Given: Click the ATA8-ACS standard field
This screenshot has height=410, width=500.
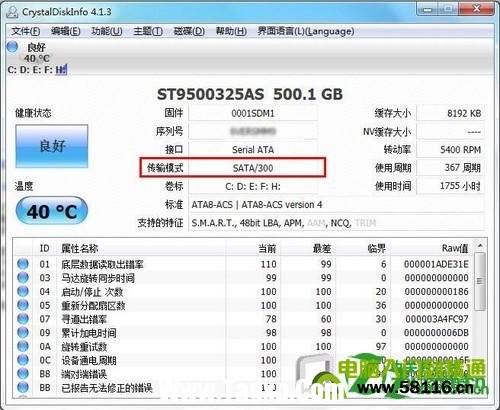Looking at the screenshot, I should pyautogui.click(x=336, y=204).
